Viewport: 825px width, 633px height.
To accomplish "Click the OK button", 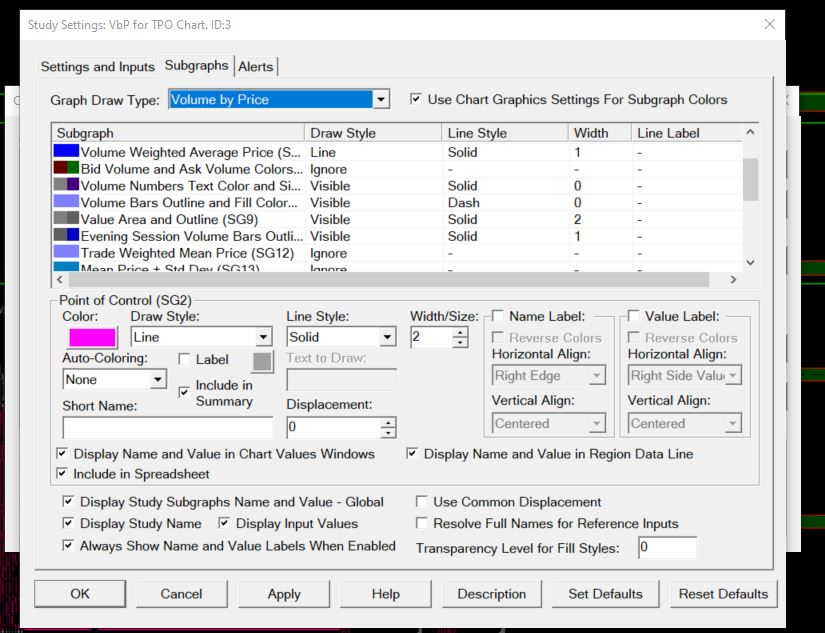I will coord(80,594).
